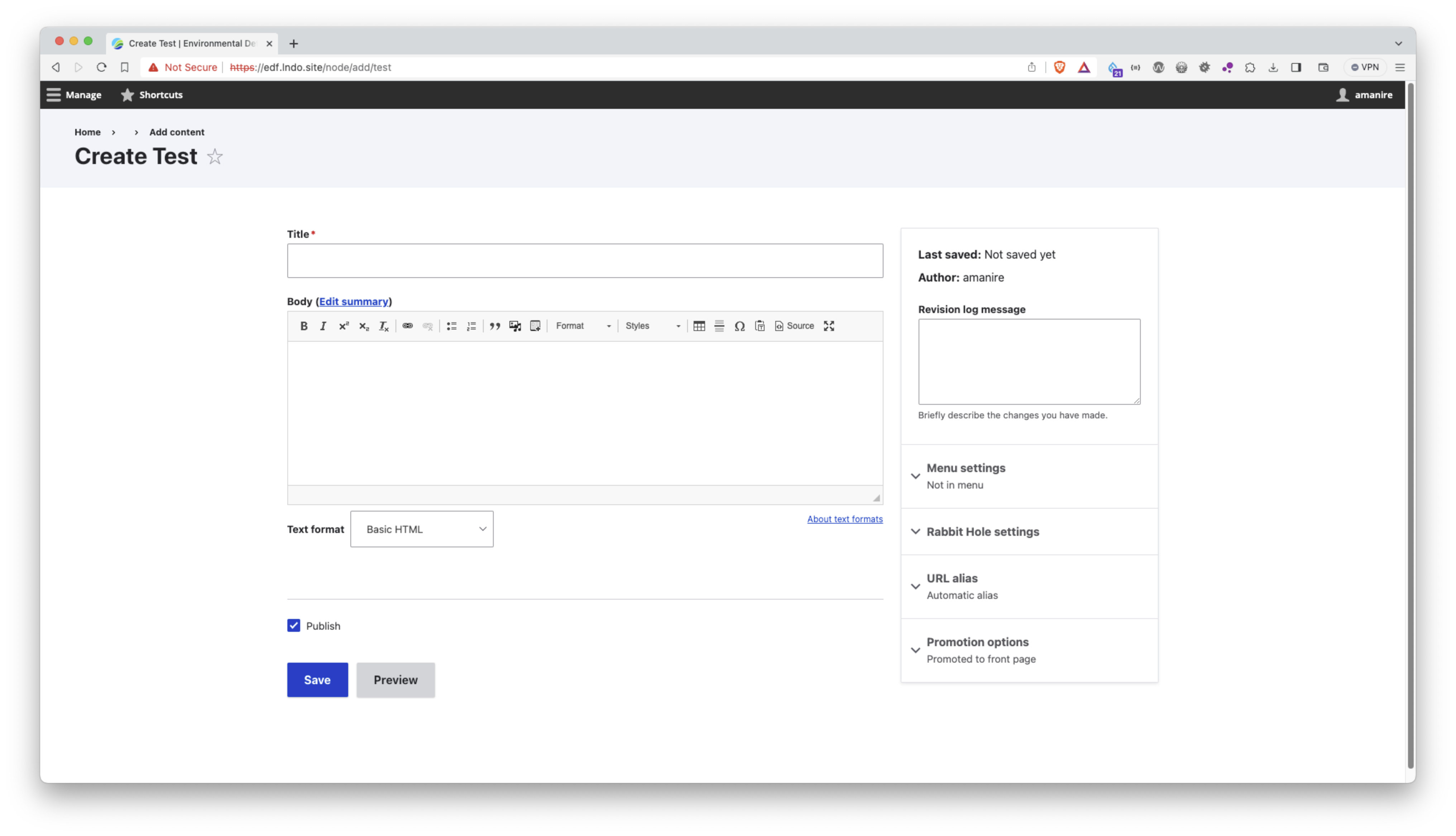Toggle bold formatting in the body editor
Image resolution: width=1456 pixels, height=836 pixels.
click(x=304, y=326)
